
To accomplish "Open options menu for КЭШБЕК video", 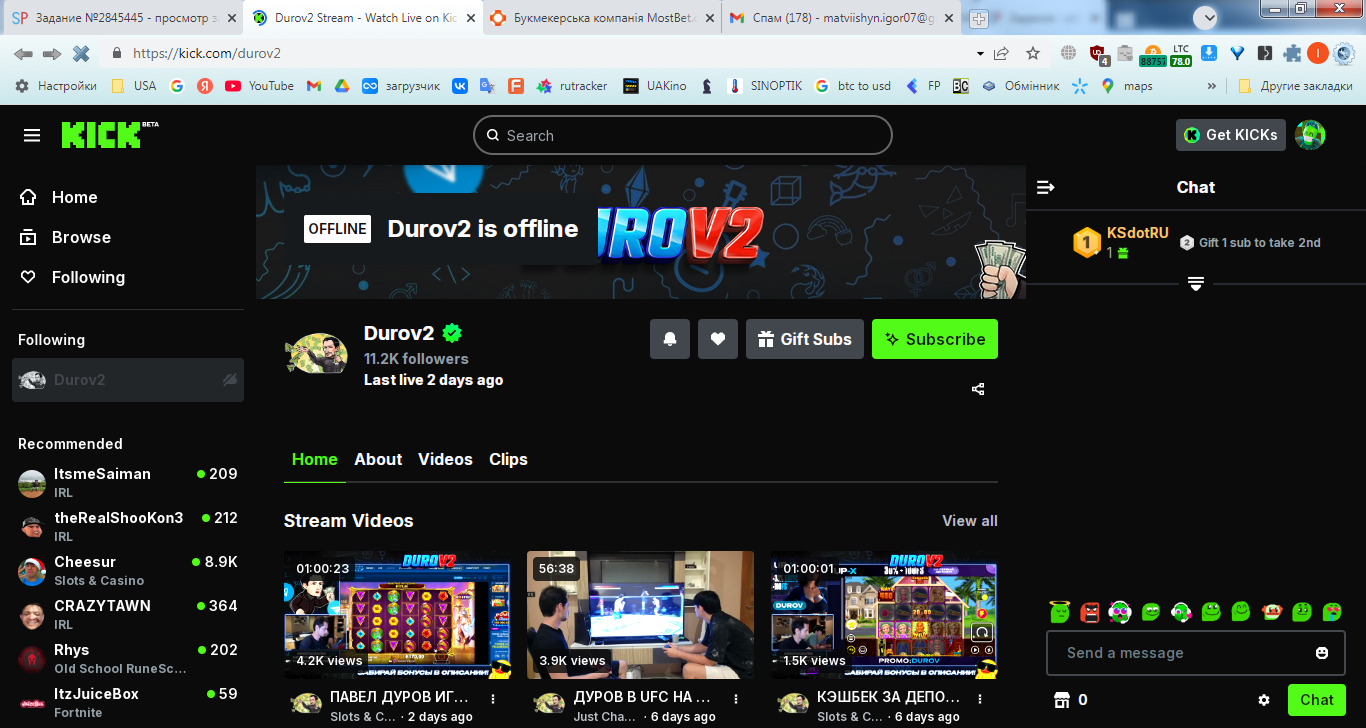I will coord(980,699).
